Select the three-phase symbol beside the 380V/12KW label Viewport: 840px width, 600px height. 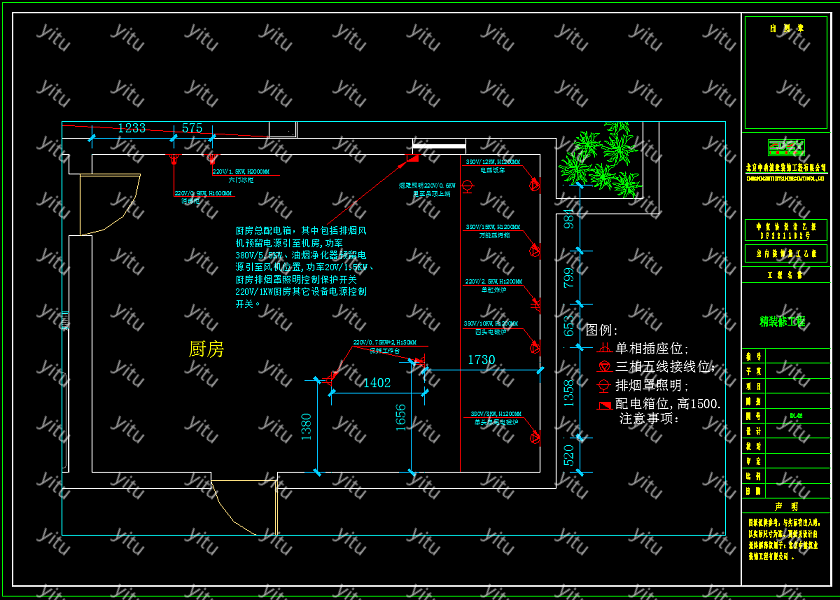click(x=535, y=185)
